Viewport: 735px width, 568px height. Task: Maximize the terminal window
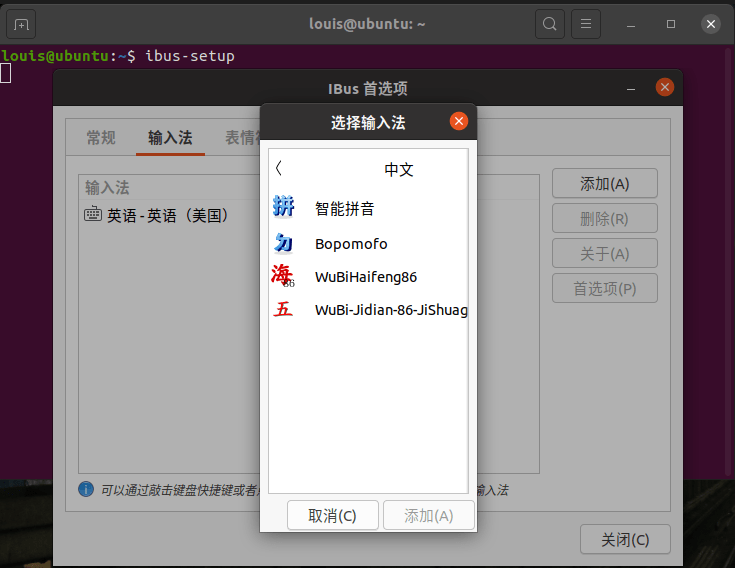click(671, 24)
